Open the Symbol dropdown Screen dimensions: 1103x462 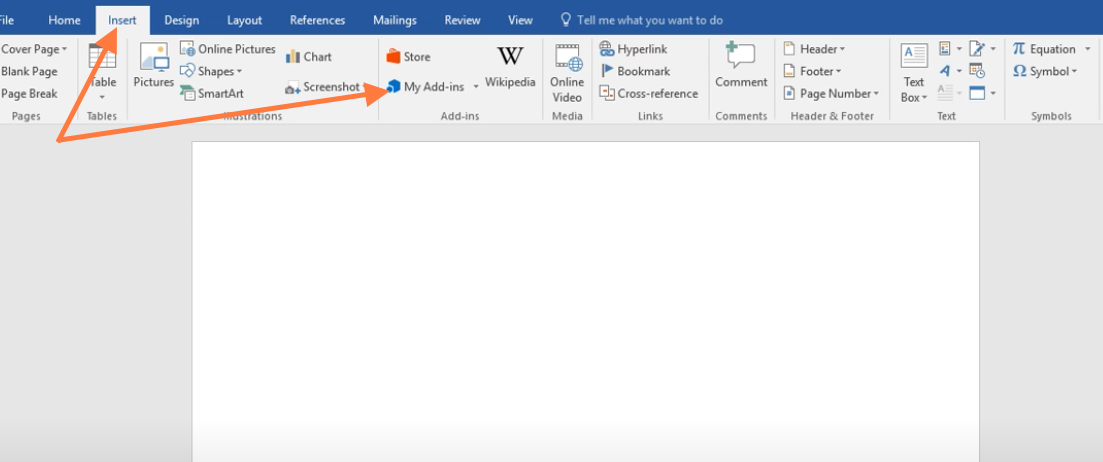pyautogui.click(x=1045, y=72)
